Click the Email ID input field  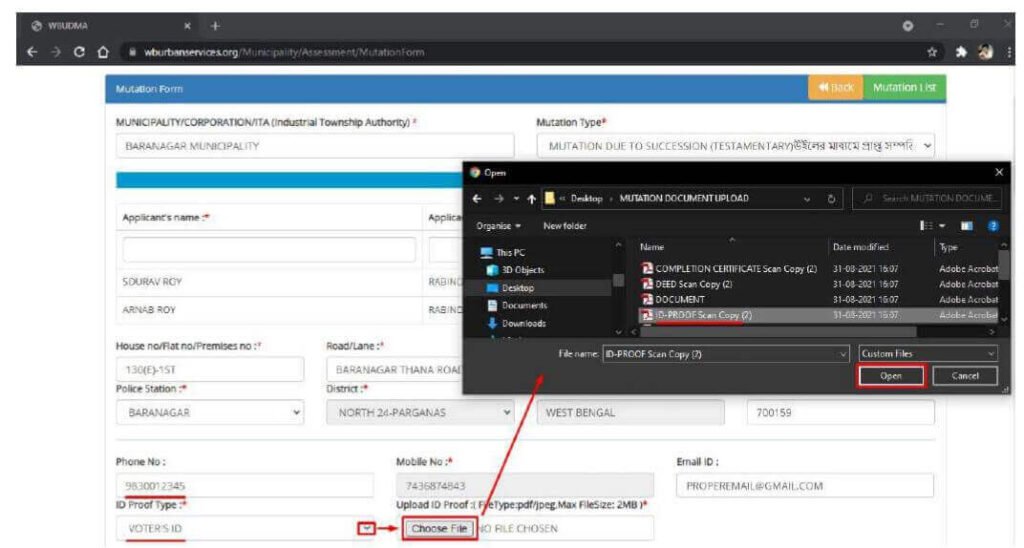[x=805, y=486]
